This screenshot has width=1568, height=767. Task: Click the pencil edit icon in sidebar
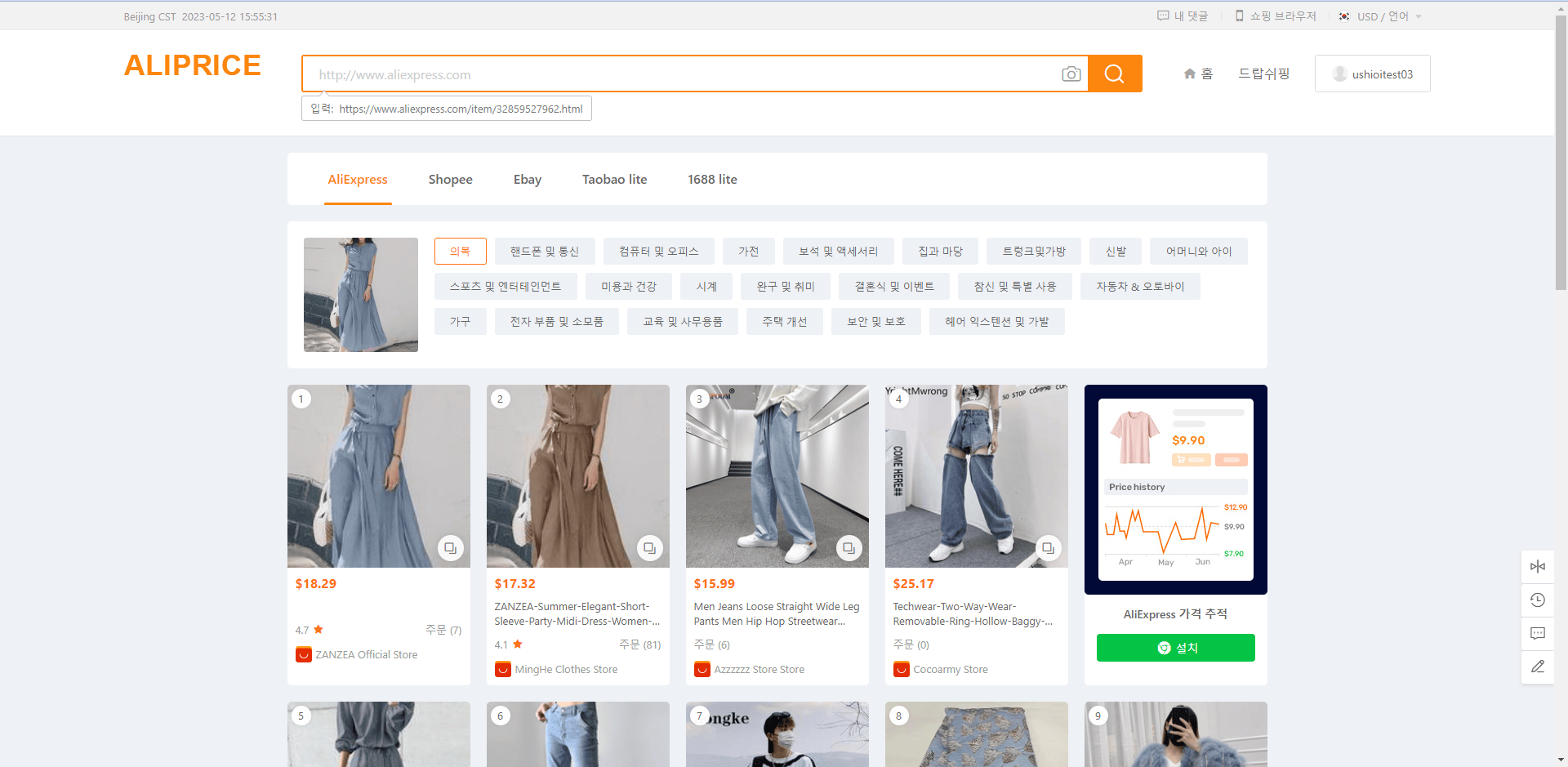click(x=1538, y=667)
